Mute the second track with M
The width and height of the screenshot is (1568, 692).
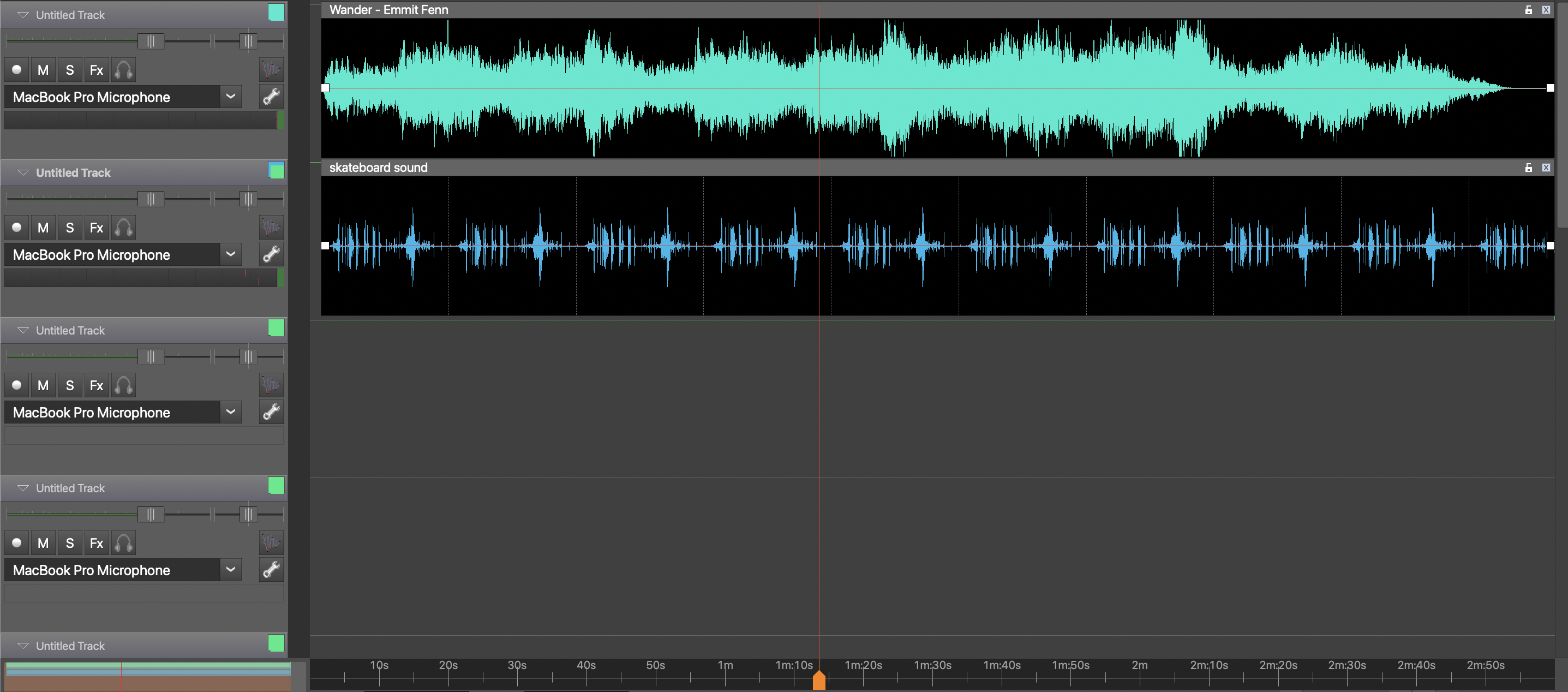pyautogui.click(x=43, y=228)
